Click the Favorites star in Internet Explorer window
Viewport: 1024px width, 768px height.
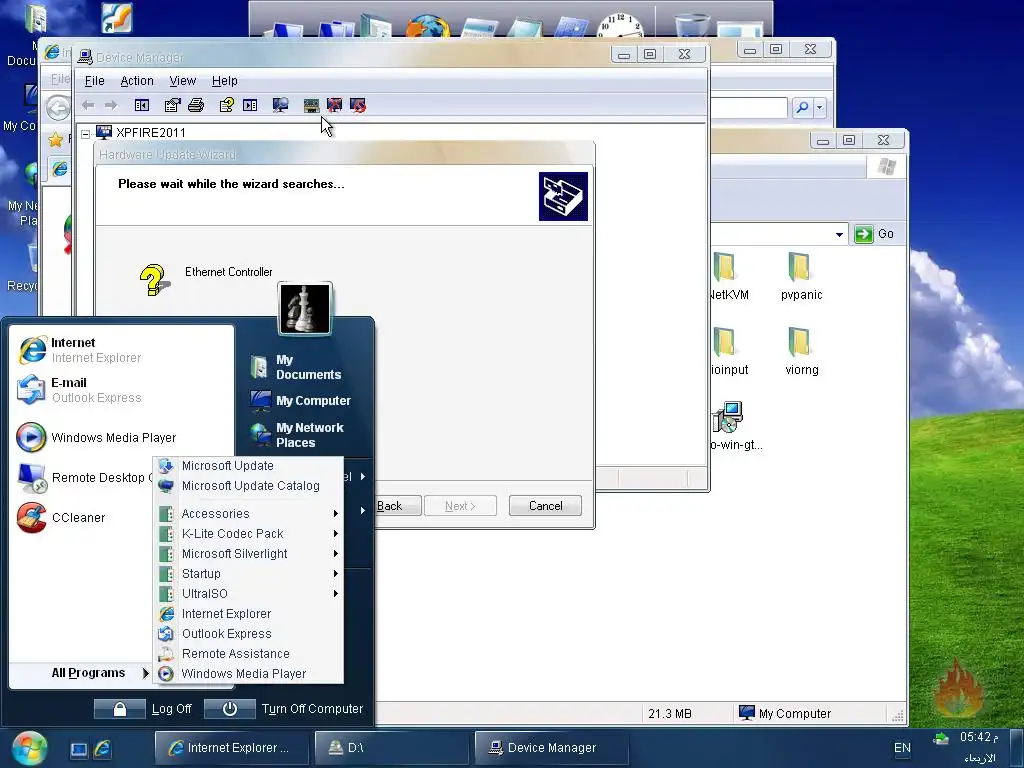coord(56,139)
